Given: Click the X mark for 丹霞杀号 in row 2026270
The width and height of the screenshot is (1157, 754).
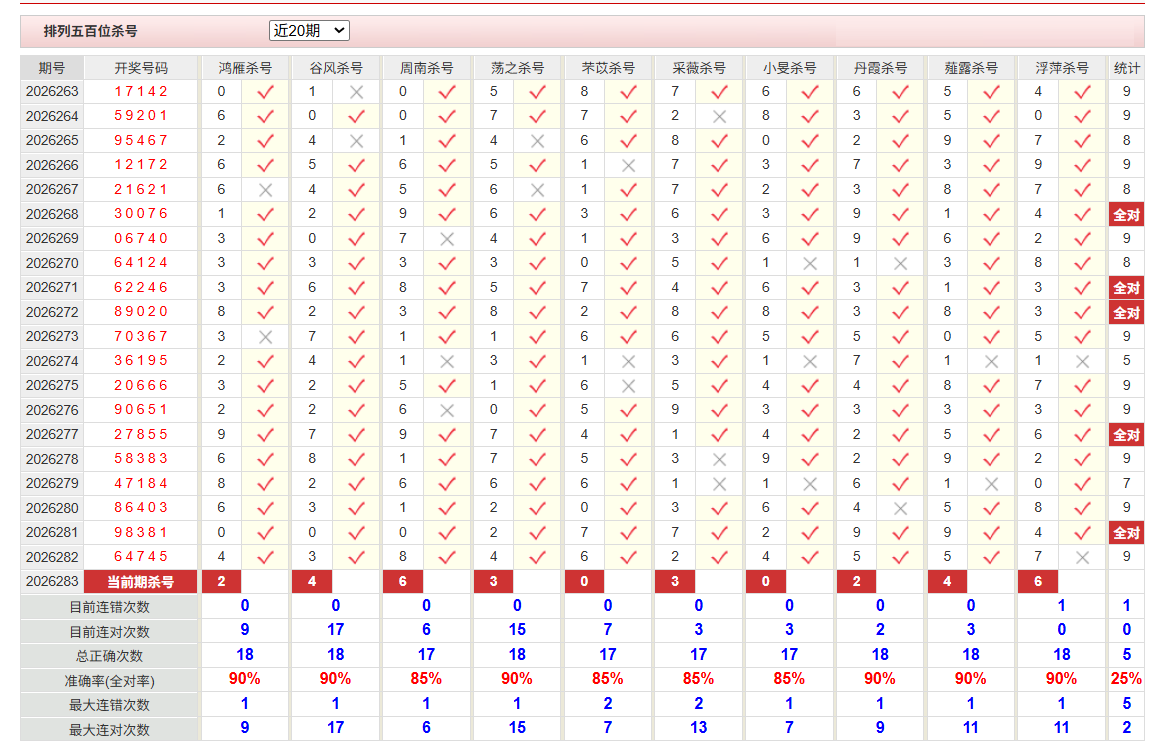Looking at the screenshot, I should (x=901, y=263).
